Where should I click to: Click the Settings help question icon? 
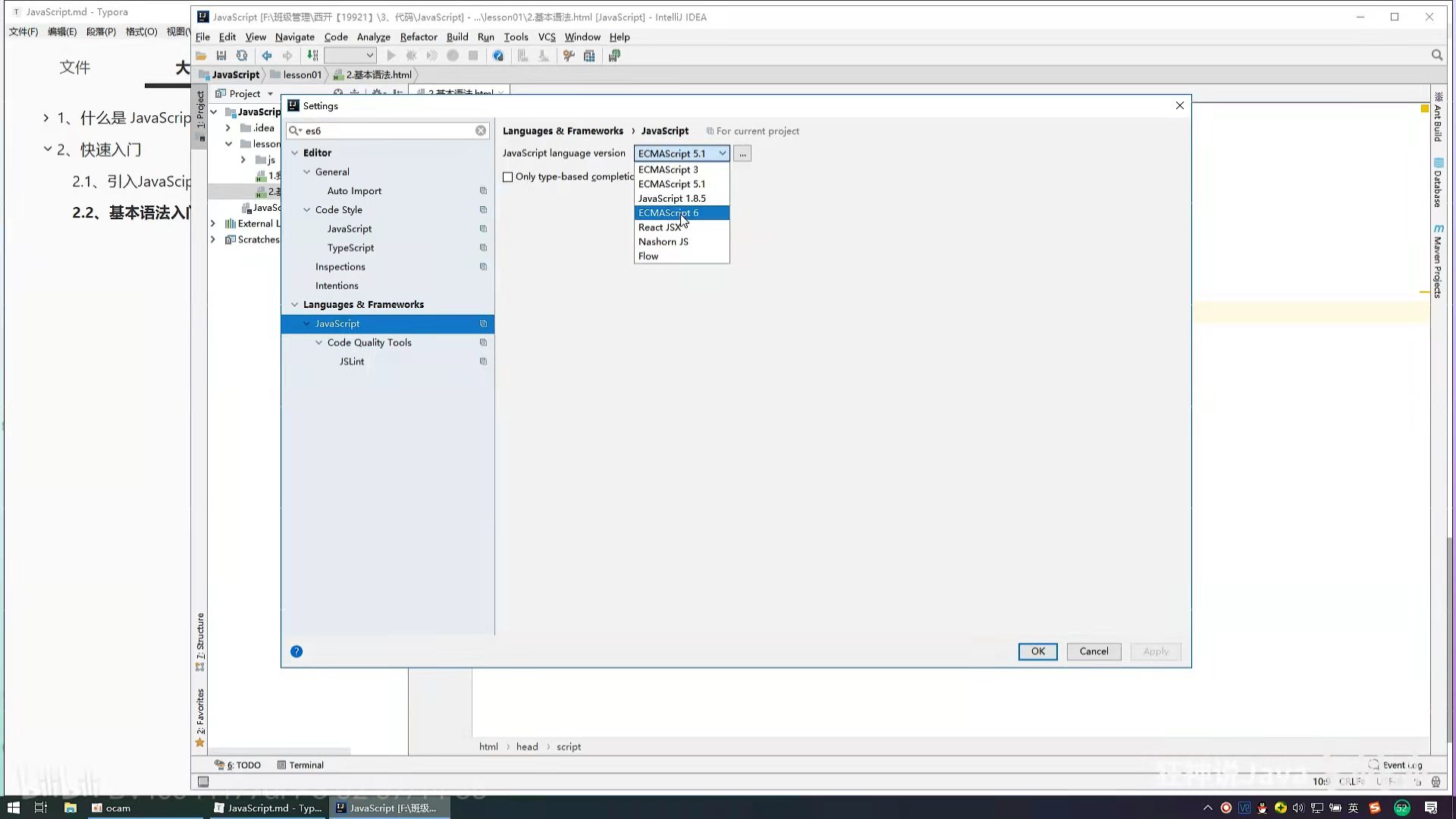297,651
